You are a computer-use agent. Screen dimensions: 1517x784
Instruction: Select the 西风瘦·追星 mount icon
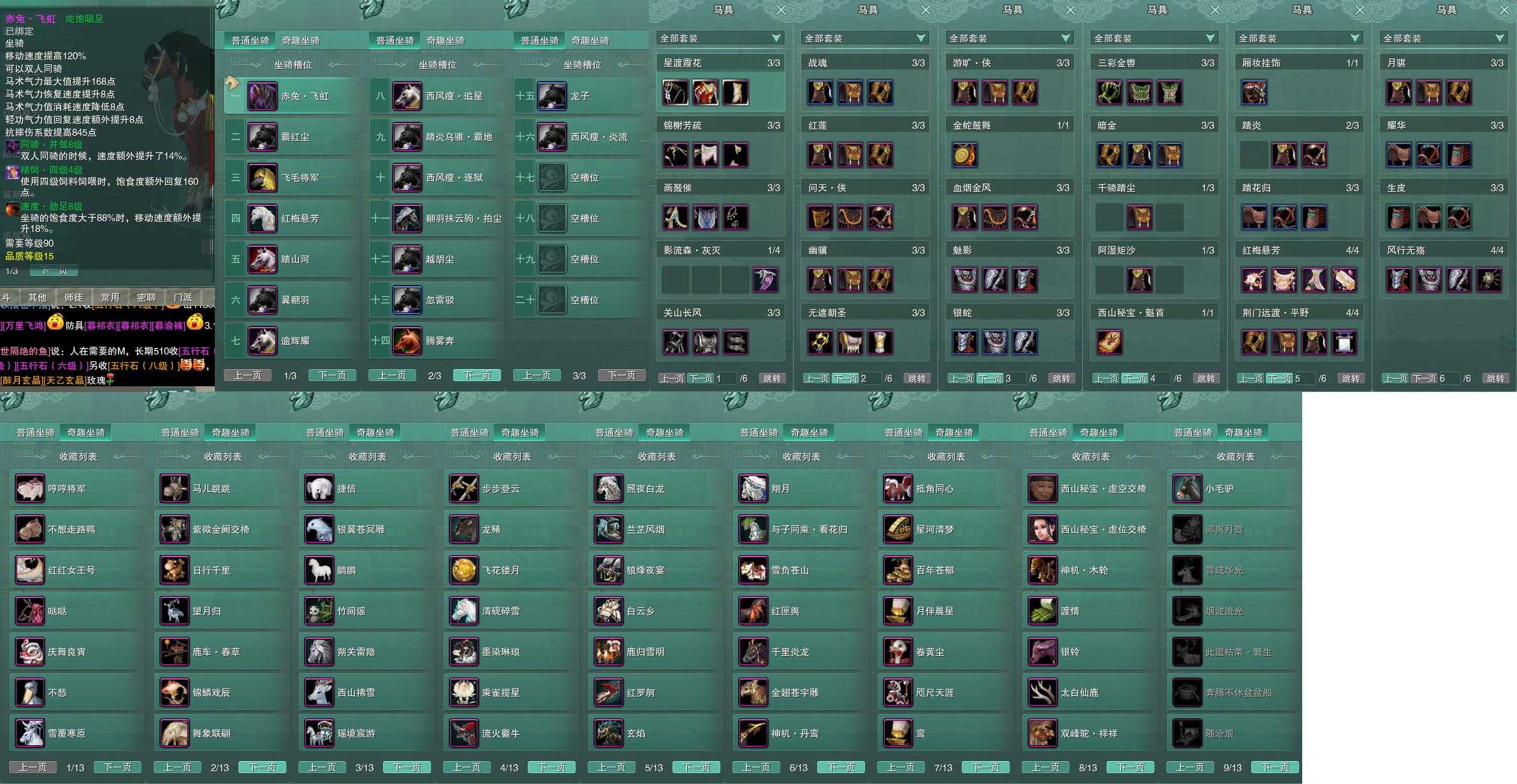(x=407, y=96)
